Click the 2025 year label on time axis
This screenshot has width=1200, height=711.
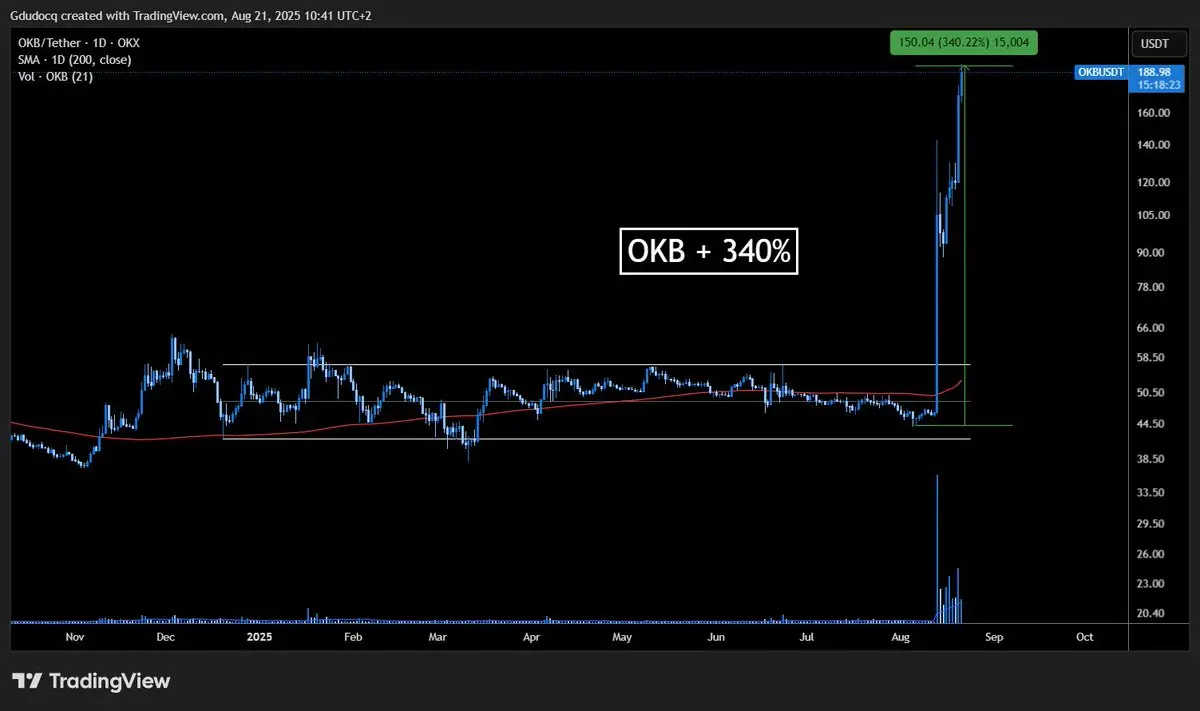coord(259,636)
